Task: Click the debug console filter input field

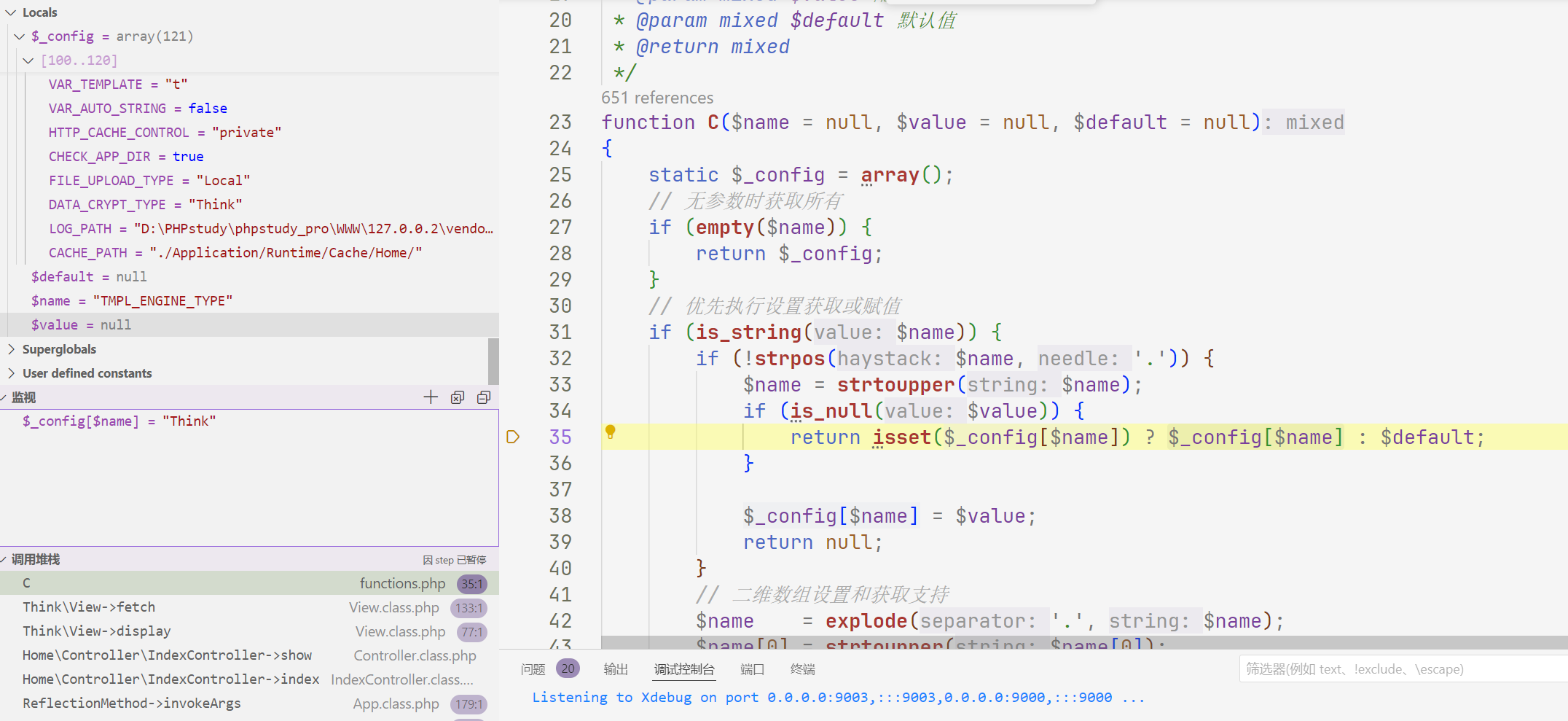Action: pos(1399,669)
